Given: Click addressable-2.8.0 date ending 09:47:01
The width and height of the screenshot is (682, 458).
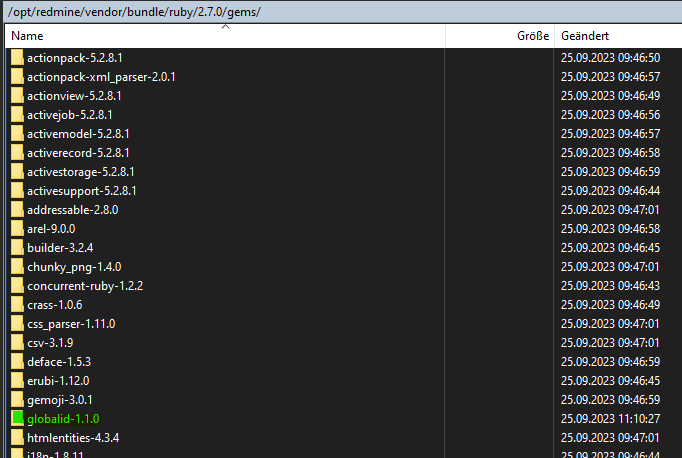Looking at the screenshot, I should [x=610, y=210].
